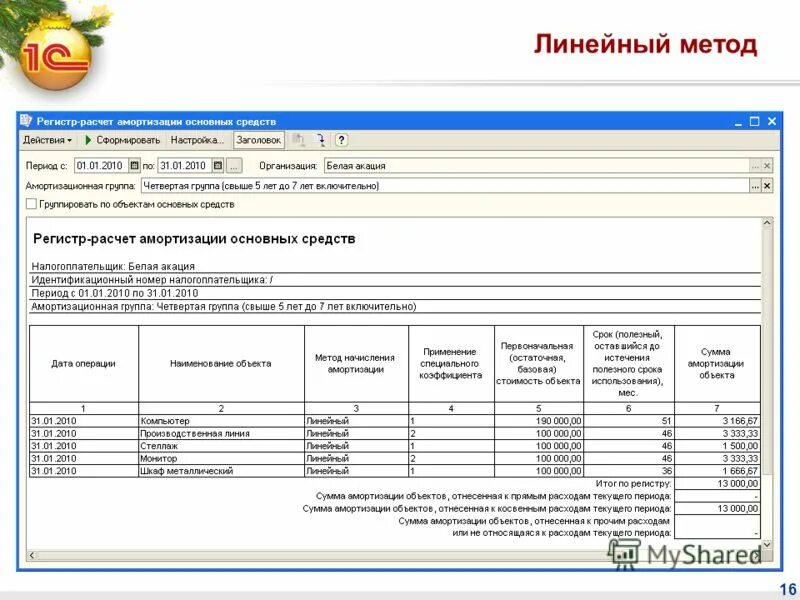Click the 3 166,67 amortization cell
The height and width of the screenshot is (600, 800).
(x=717, y=421)
